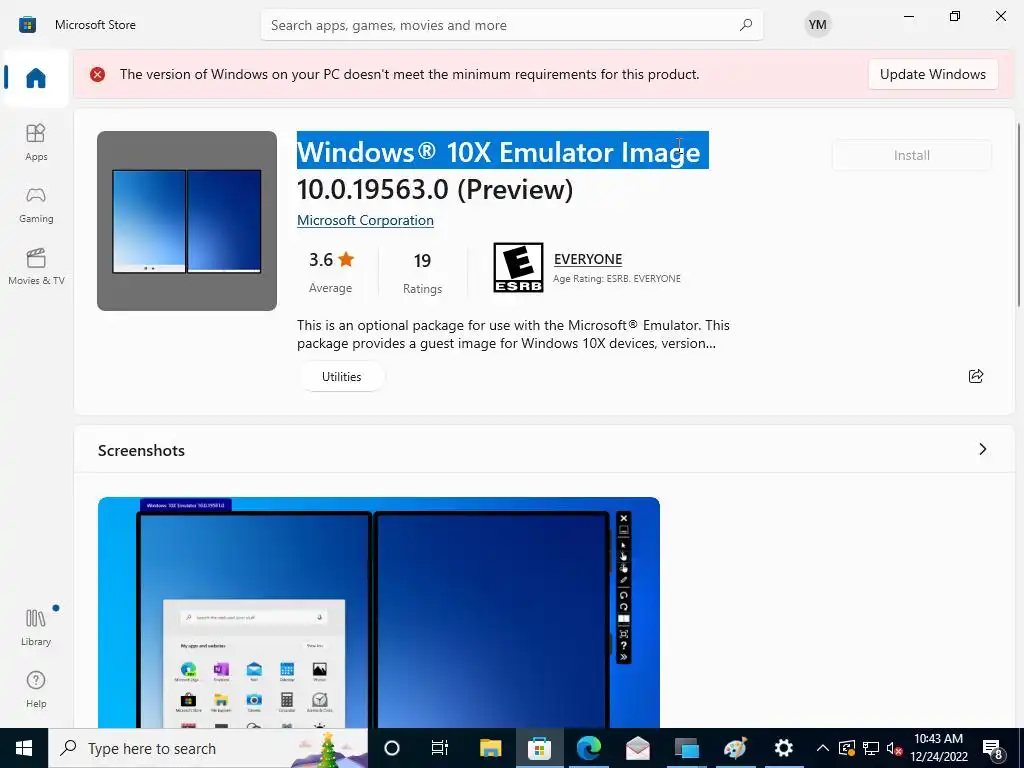Open Task View on taskbar
Screen dimensions: 1024x768
tap(440, 748)
